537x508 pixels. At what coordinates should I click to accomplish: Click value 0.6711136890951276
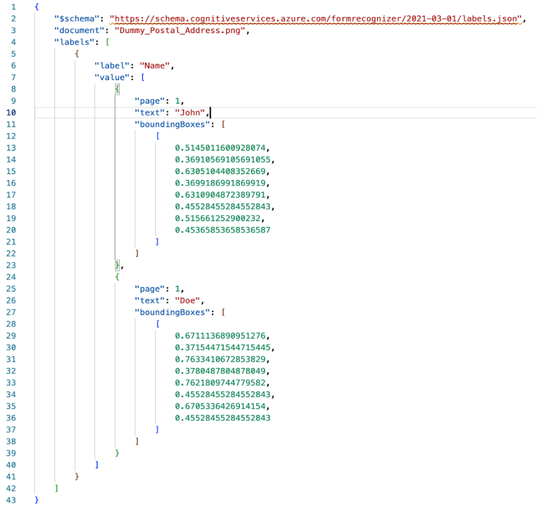coord(220,336)
